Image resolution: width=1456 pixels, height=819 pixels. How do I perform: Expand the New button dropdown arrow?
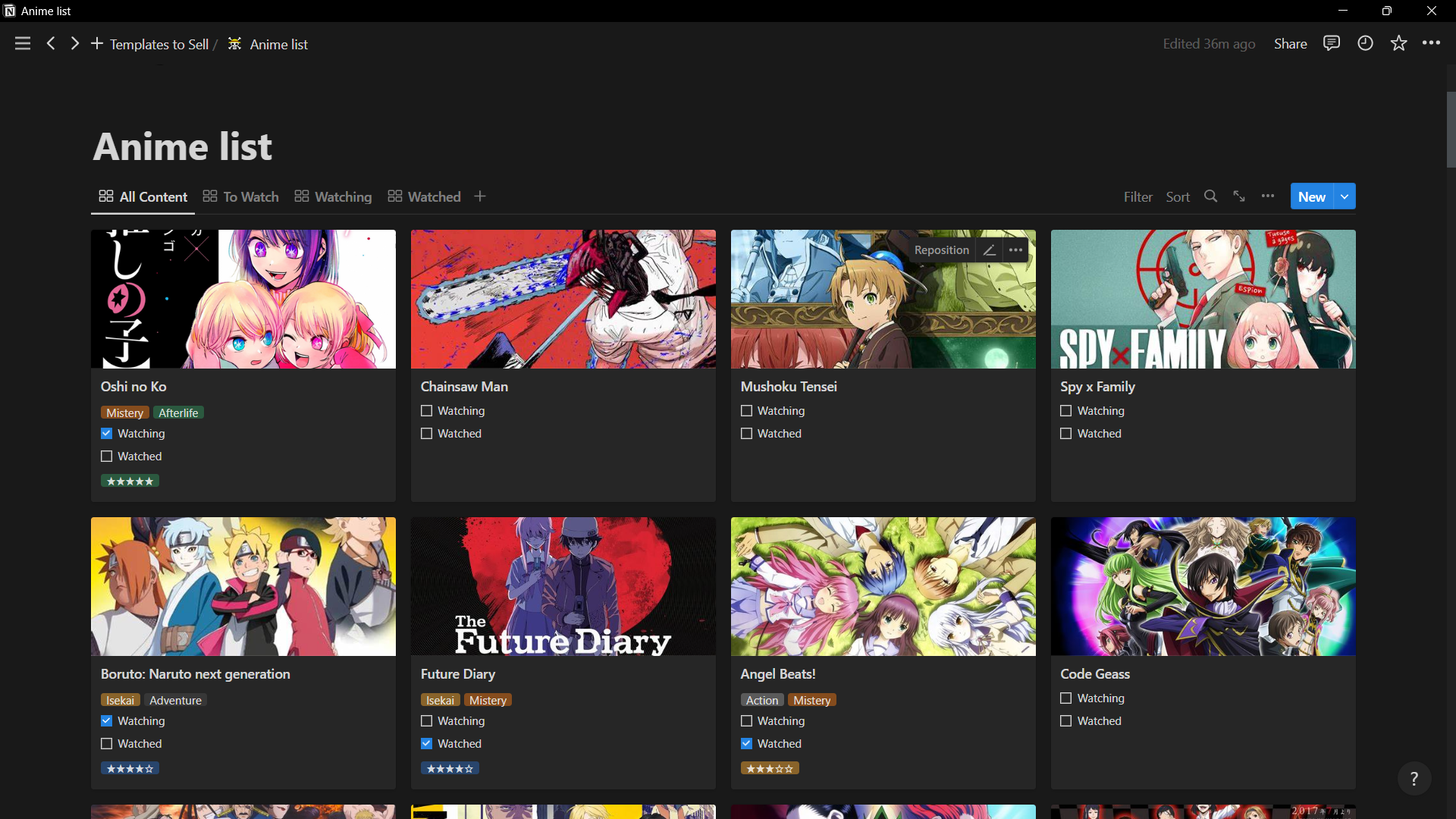coord(1345,196)
